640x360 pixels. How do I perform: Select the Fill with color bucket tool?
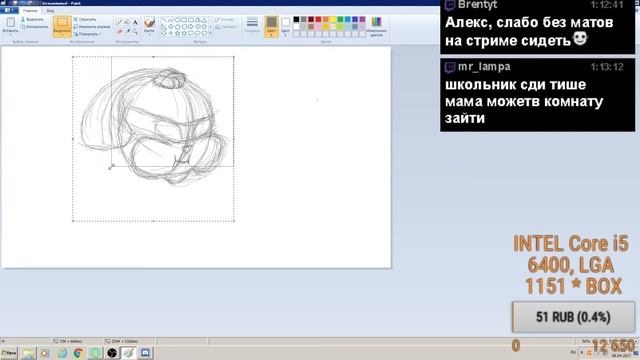coord(127,22)
